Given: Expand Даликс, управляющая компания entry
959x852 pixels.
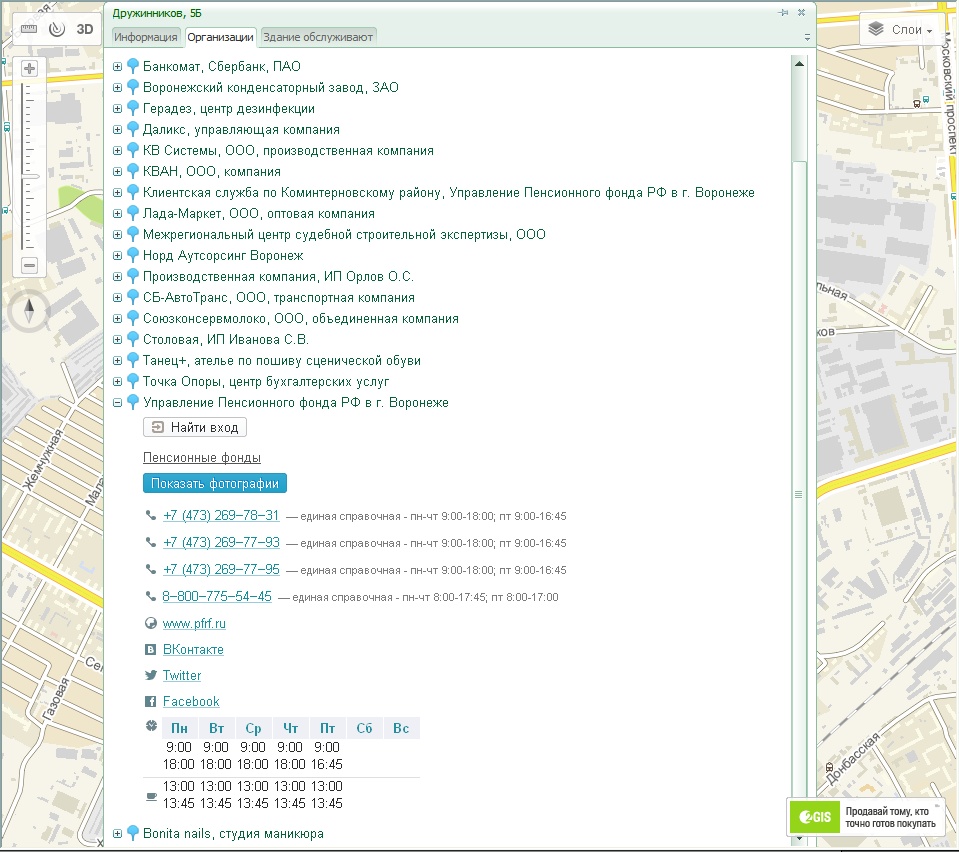Looking at the screenshot, I should point(117,130).
